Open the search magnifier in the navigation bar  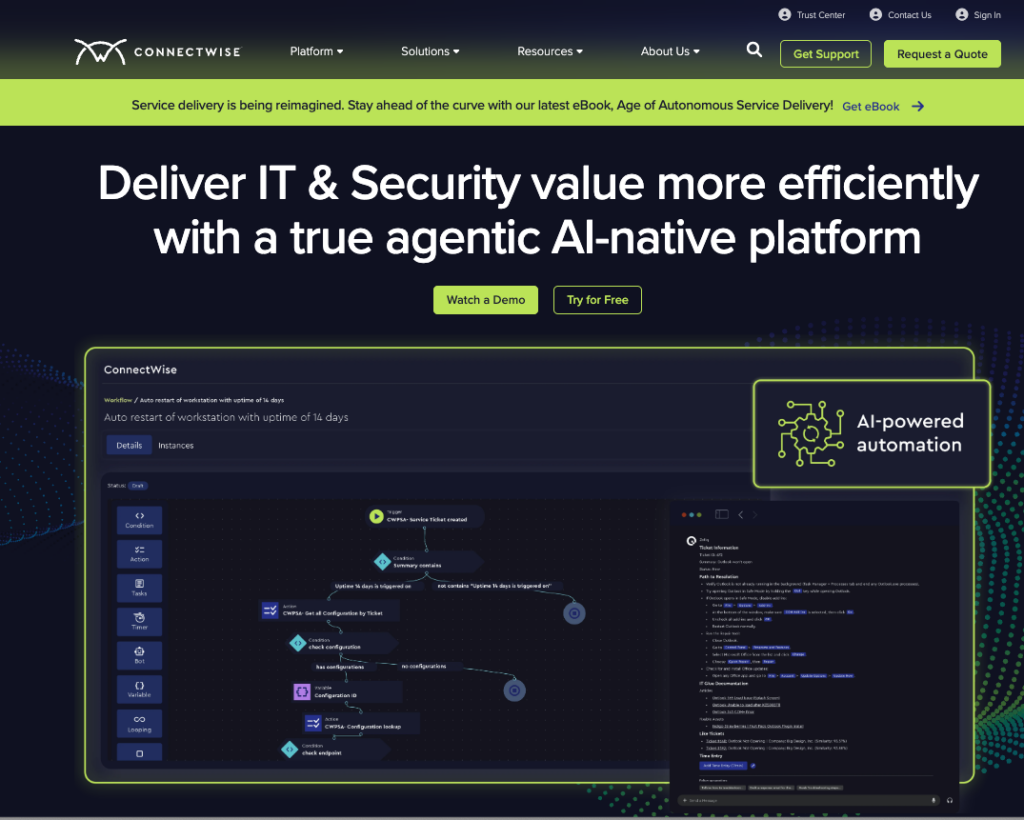tap(753, 48)
